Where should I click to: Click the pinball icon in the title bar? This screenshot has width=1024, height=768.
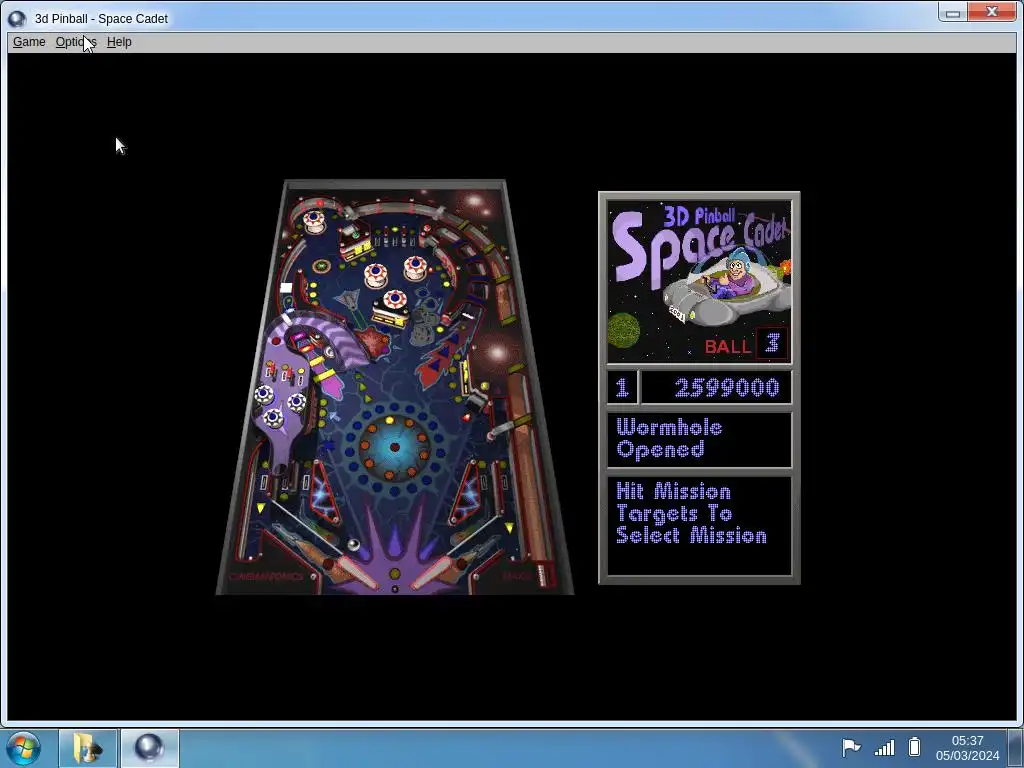[x=17, y=18]
